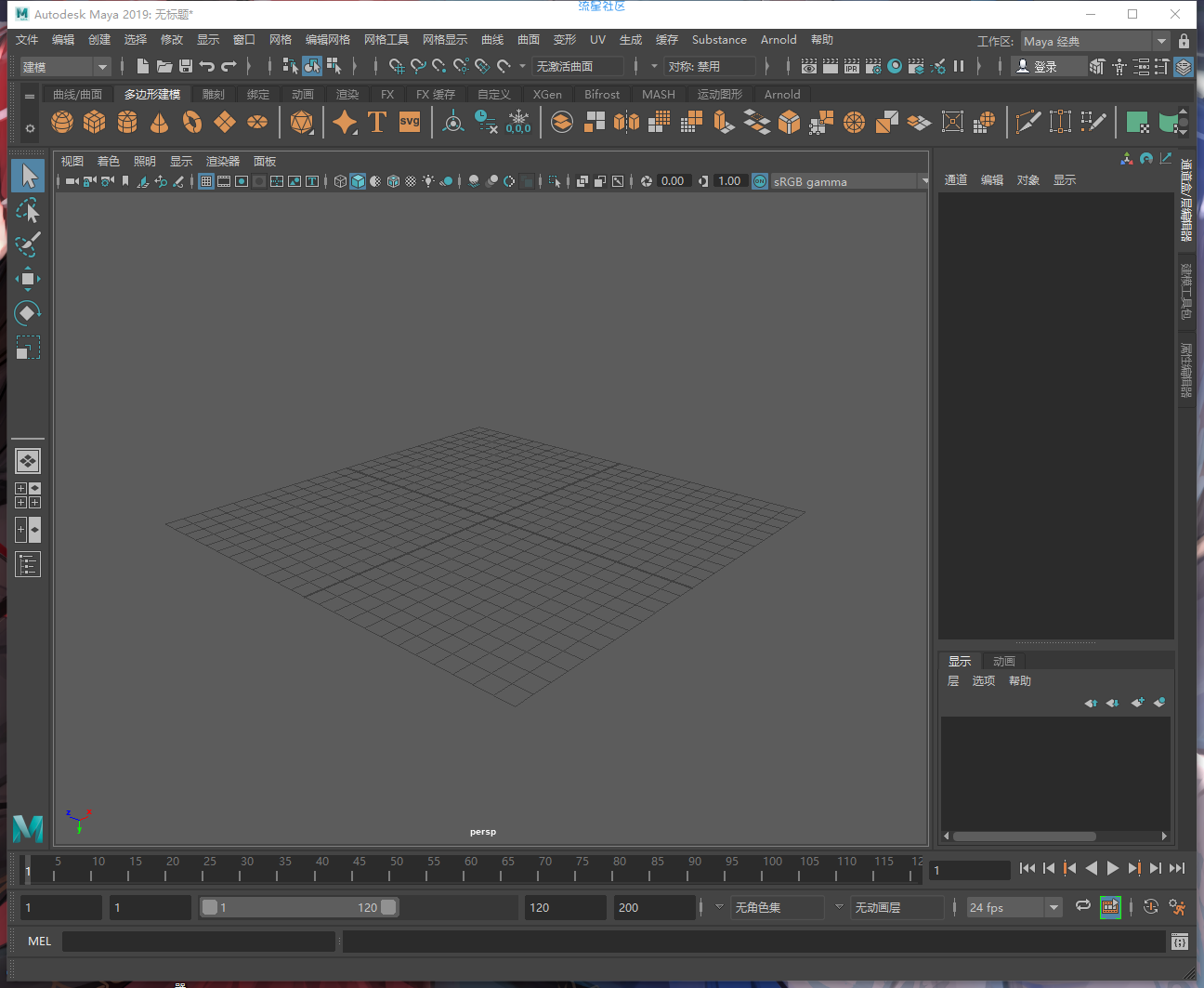Click the IPR render icon
This screenshot has height=988, width=1204.
click(x=852, y=66)
